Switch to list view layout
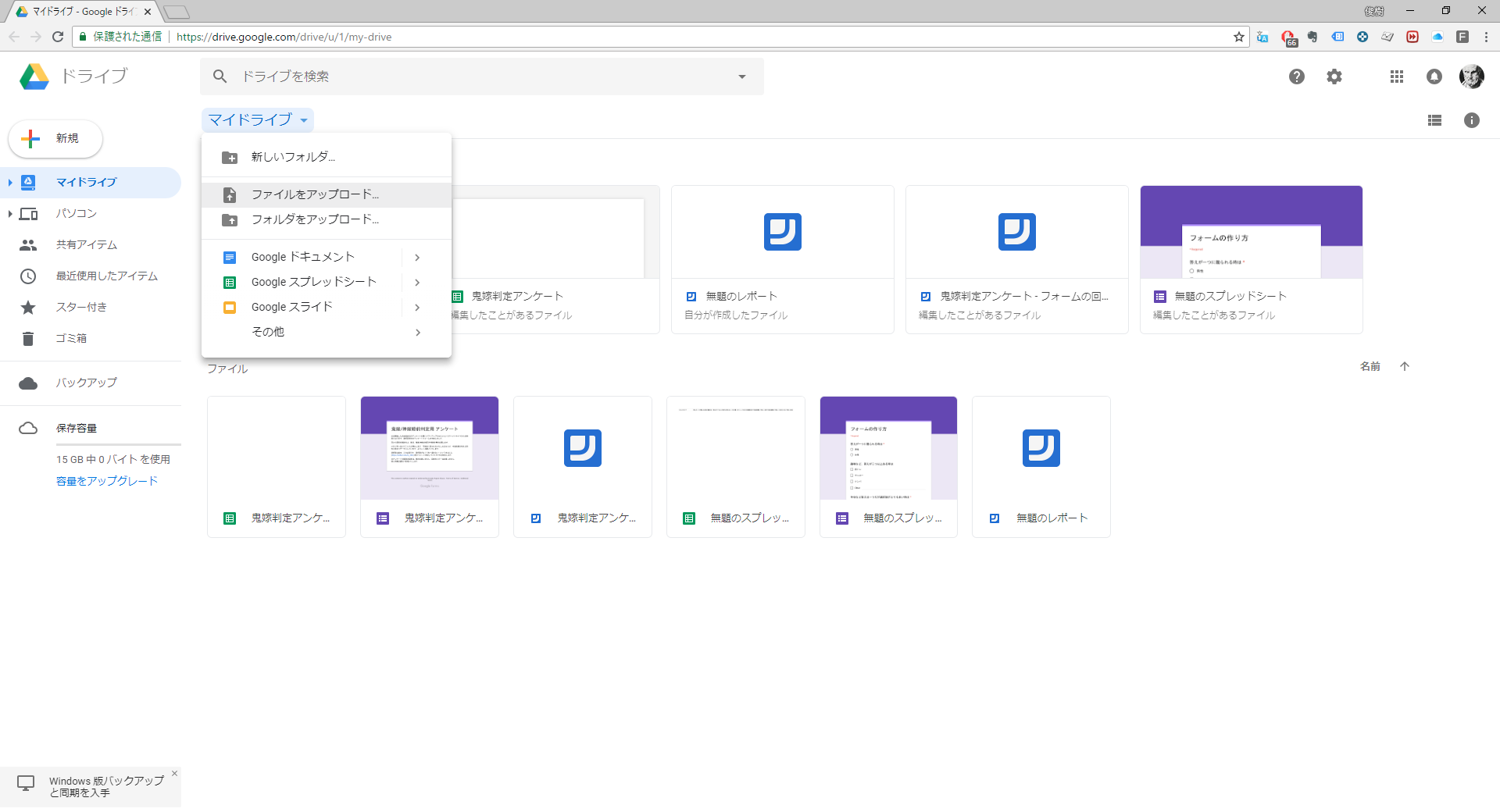Viewport: 1500px width, 812px height. pos(1434,120)
